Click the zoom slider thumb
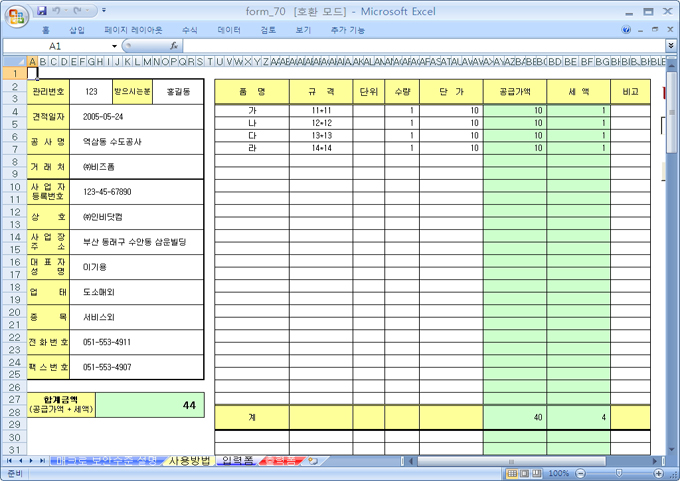Image resolution: width=680 pixels, height=481 pixels. click(x=619, y=473)
